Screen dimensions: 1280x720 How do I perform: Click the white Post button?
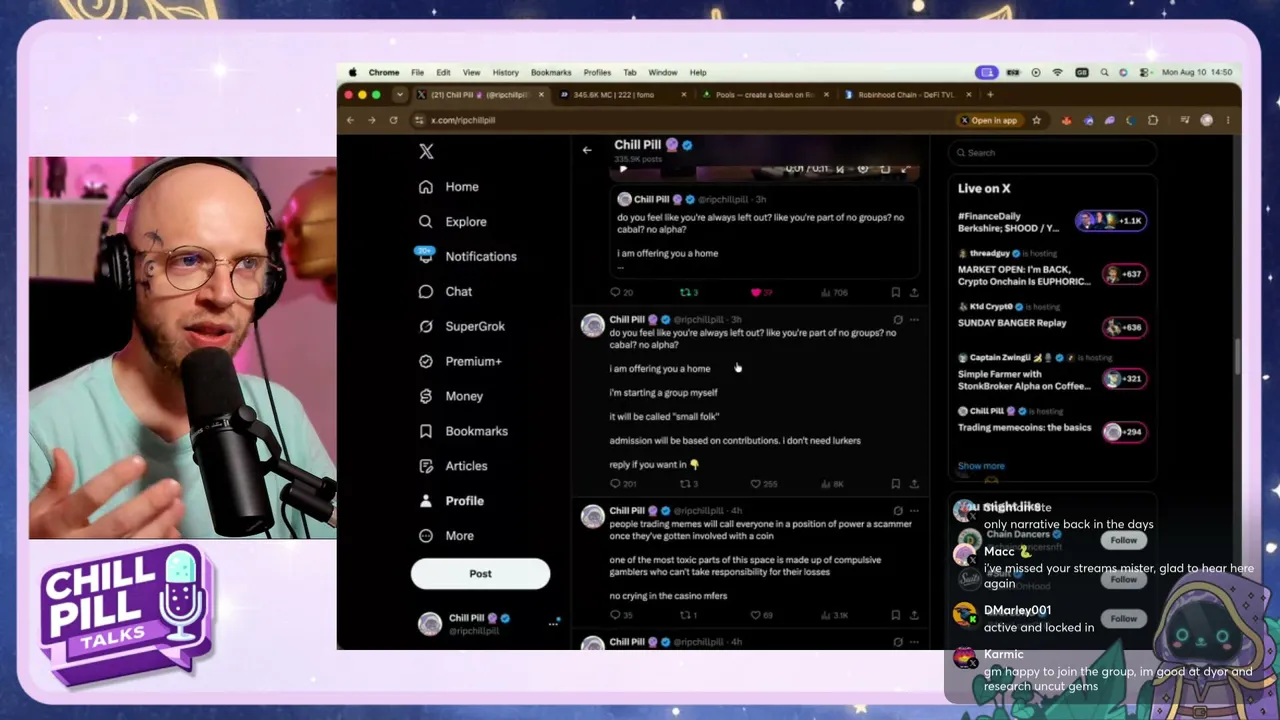pyautogui.click(x=480, y=574)
